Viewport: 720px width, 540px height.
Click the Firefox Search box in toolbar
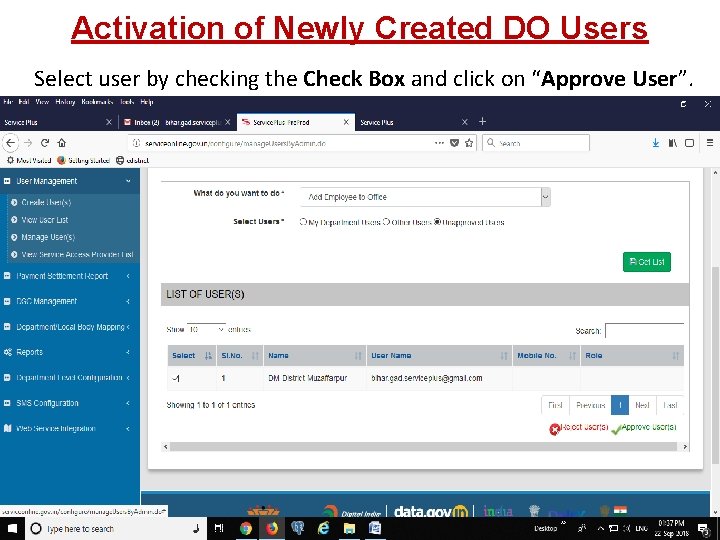[536, 143]
